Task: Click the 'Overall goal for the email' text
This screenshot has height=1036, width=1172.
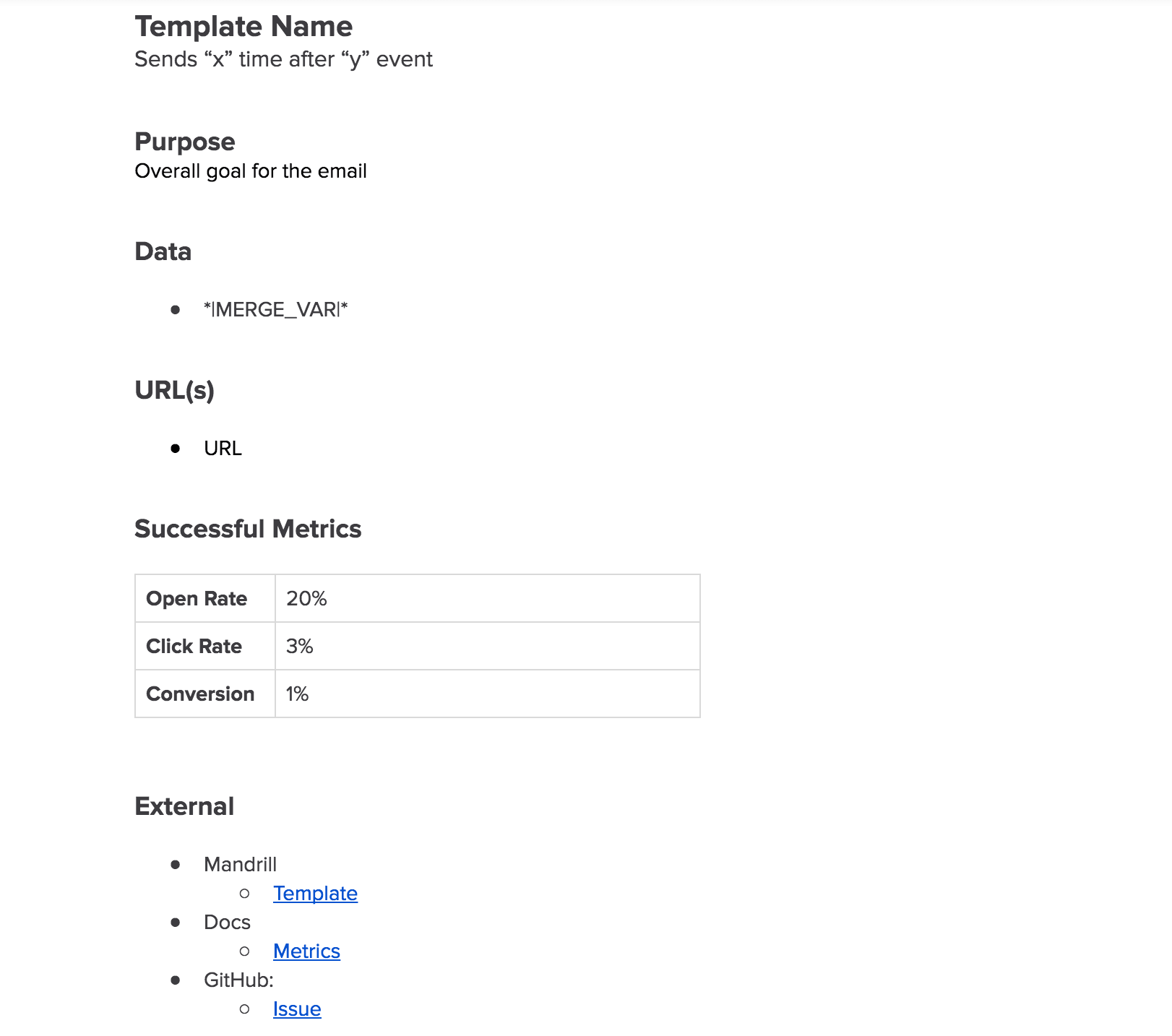Action: pyautogui.click(x=251, y=171)
